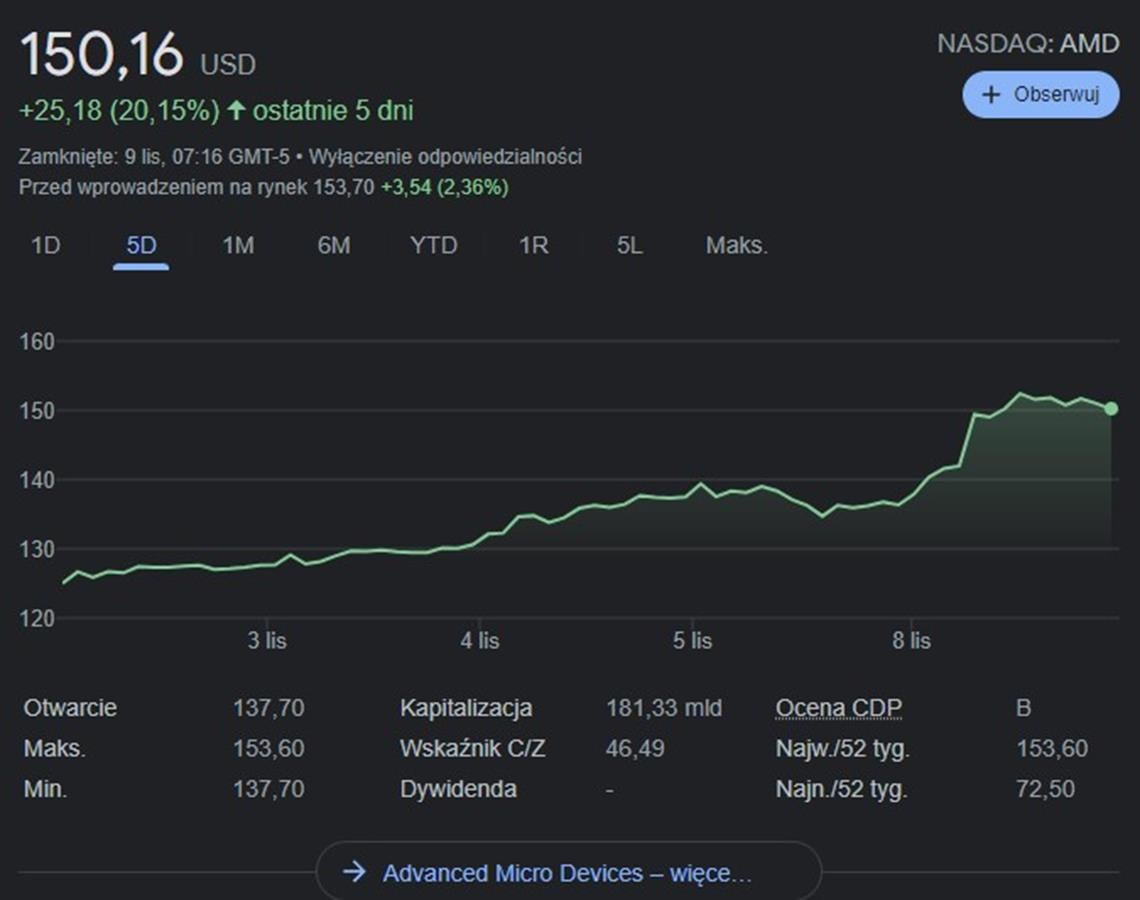1140x900 pixels.
Task: Click the 8 lis date axis label
Action: click(911, 641)
